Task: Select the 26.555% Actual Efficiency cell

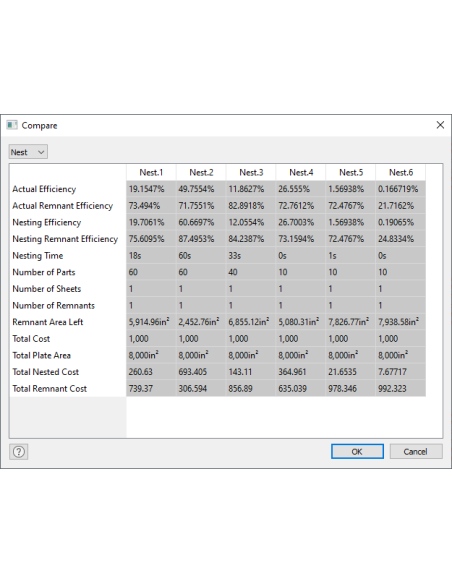Action: click(301, 189)
